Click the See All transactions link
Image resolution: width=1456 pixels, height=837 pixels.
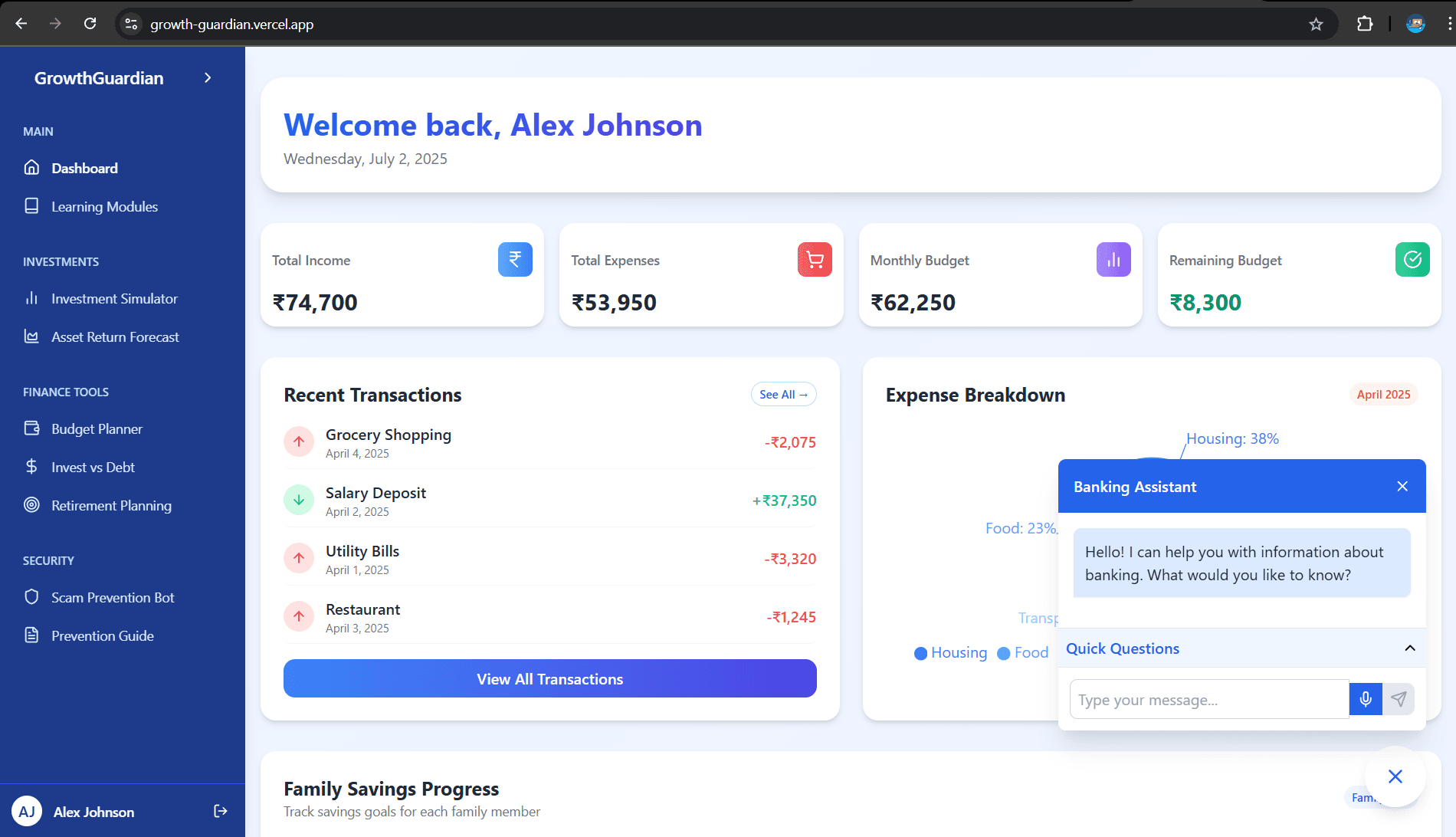783,394
